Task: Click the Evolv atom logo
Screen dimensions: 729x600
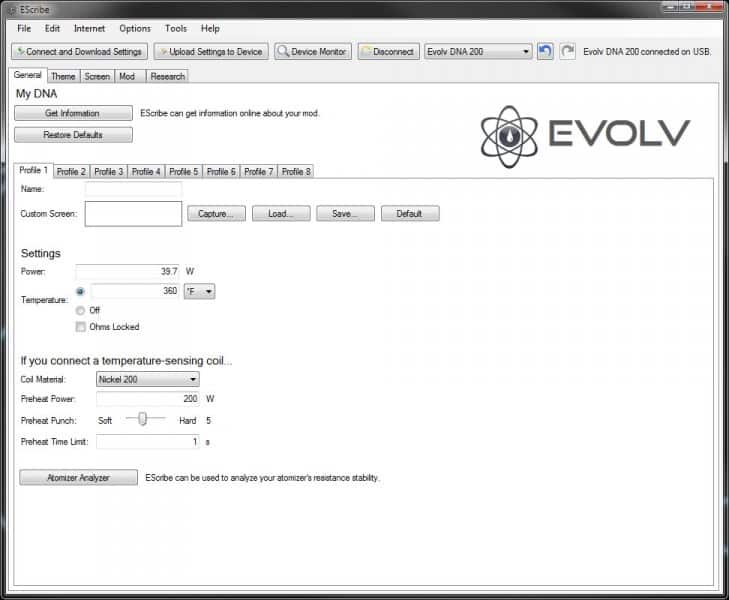Action: 510,137
